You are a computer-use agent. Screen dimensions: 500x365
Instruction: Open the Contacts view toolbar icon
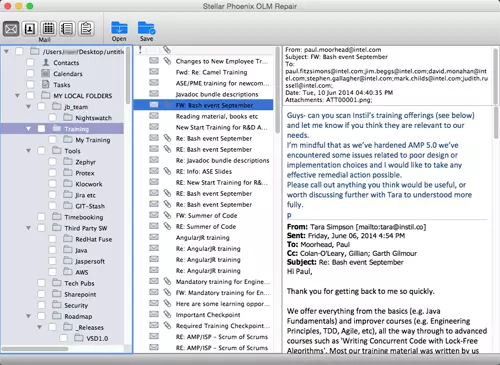(x=30, y=29)
